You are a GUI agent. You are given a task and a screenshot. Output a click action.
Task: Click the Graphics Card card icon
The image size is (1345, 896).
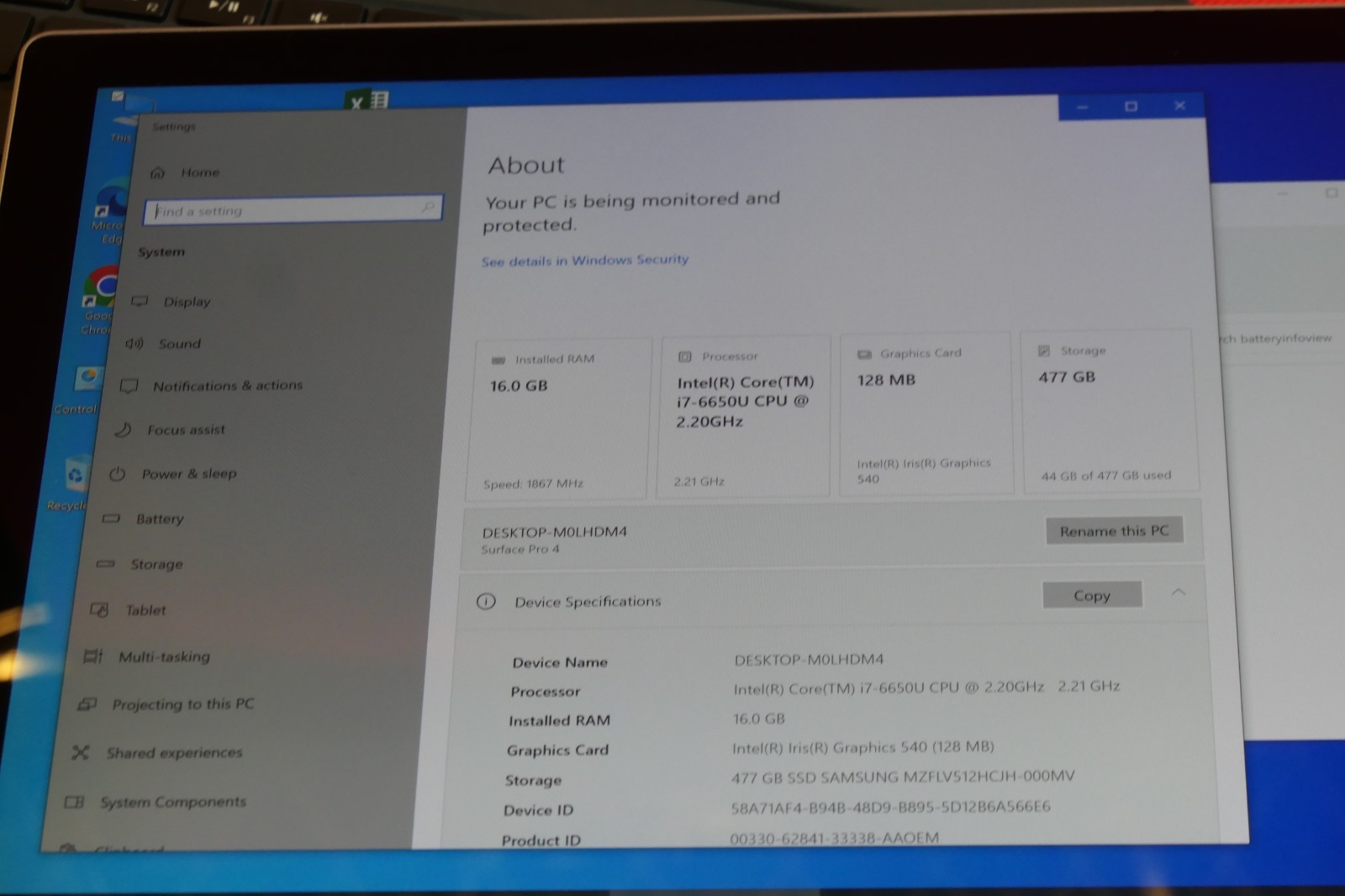coord(864,354)
